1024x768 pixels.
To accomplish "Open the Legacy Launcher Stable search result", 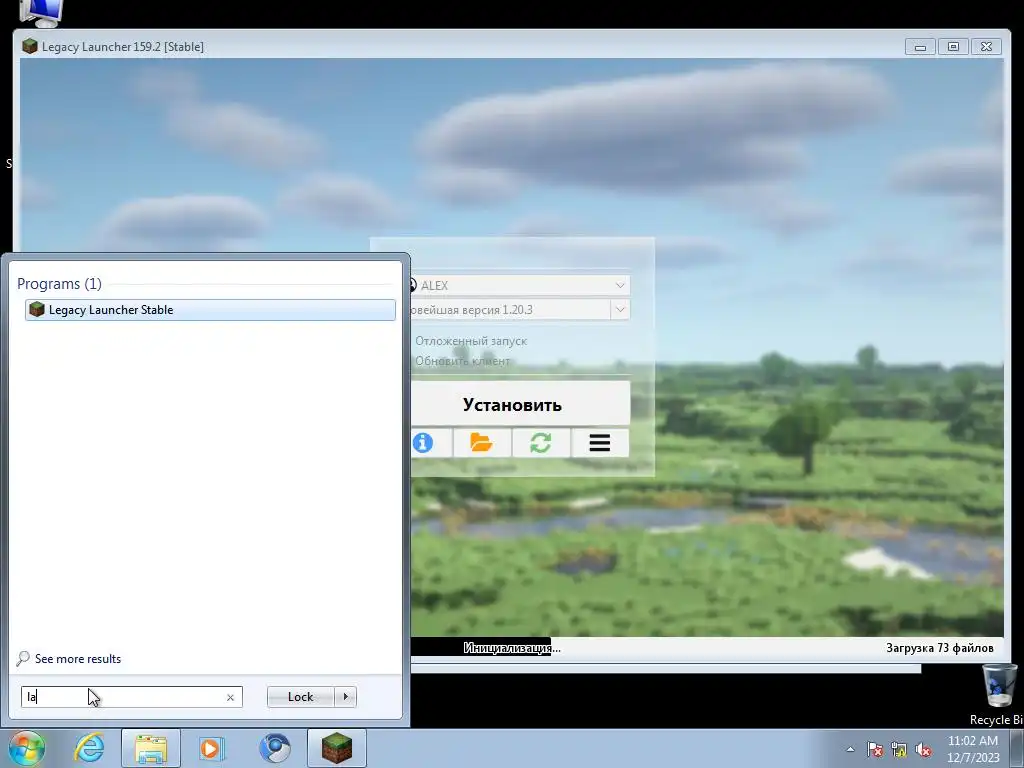I will [210, 310].
